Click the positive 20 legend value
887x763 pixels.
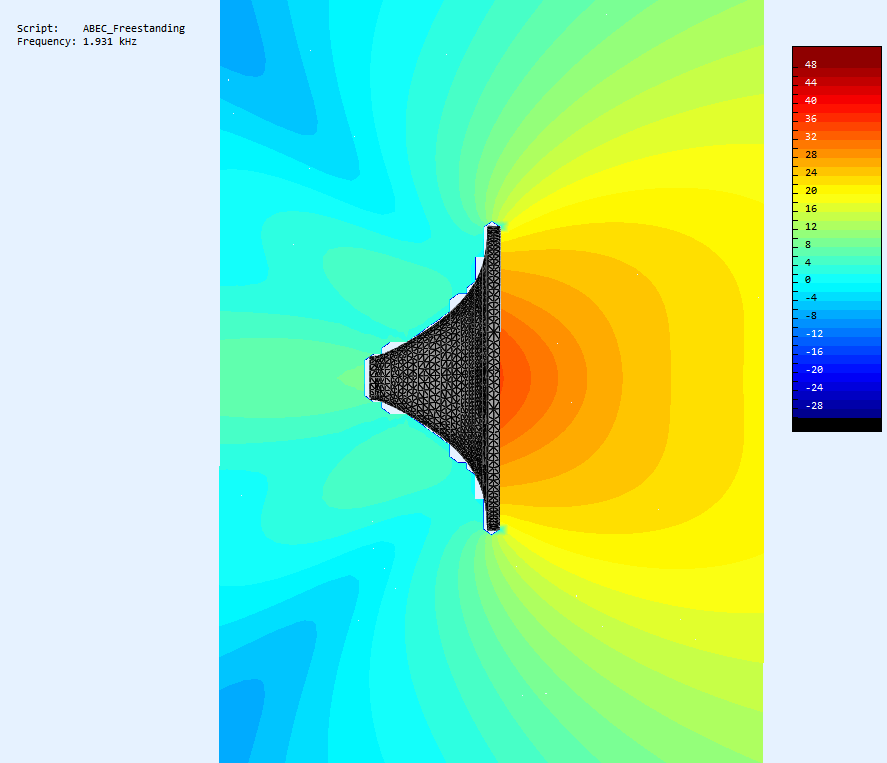pos(811,191)
